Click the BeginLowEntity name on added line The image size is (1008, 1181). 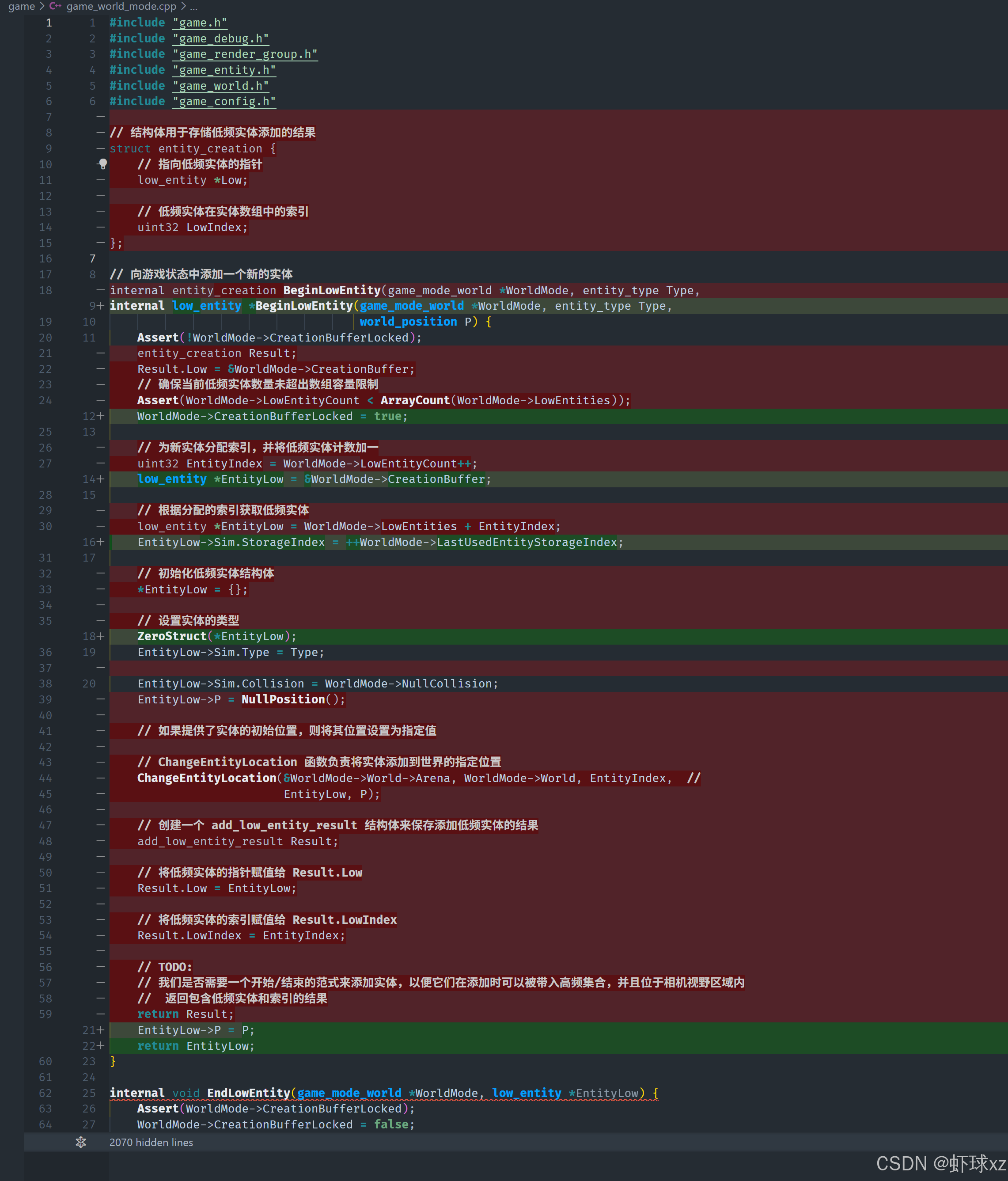304,306
